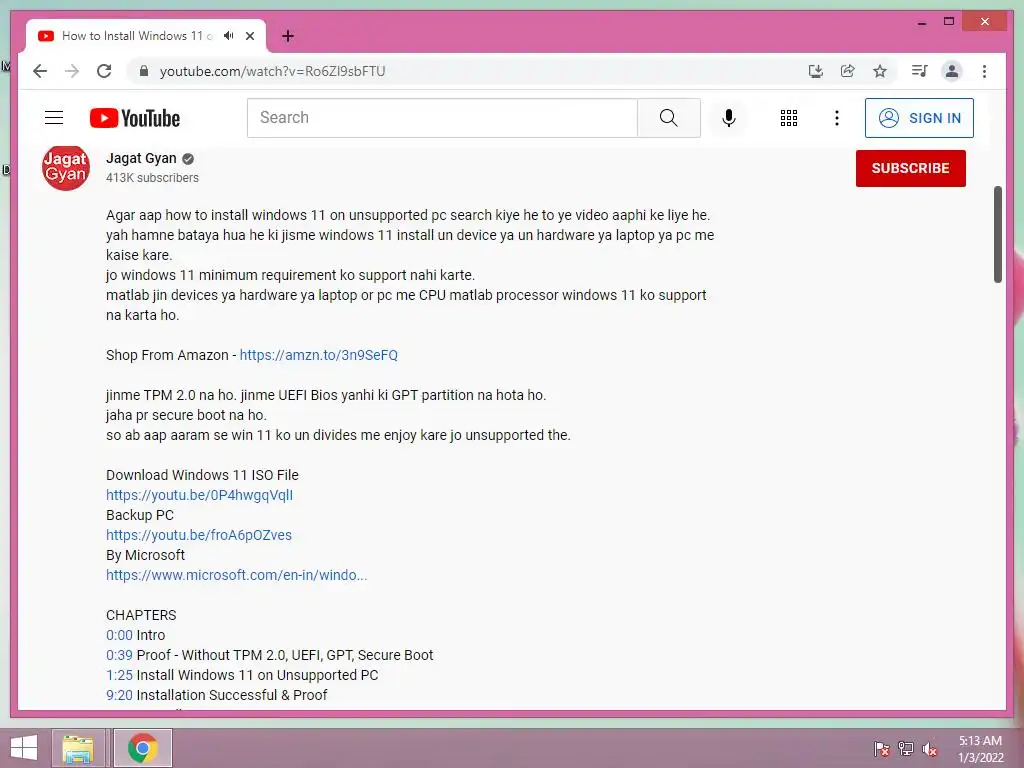This screenshot has width=1024, height=768.
Task: Open the Action Center flag tray icon
Action: [x=881, y=748]
